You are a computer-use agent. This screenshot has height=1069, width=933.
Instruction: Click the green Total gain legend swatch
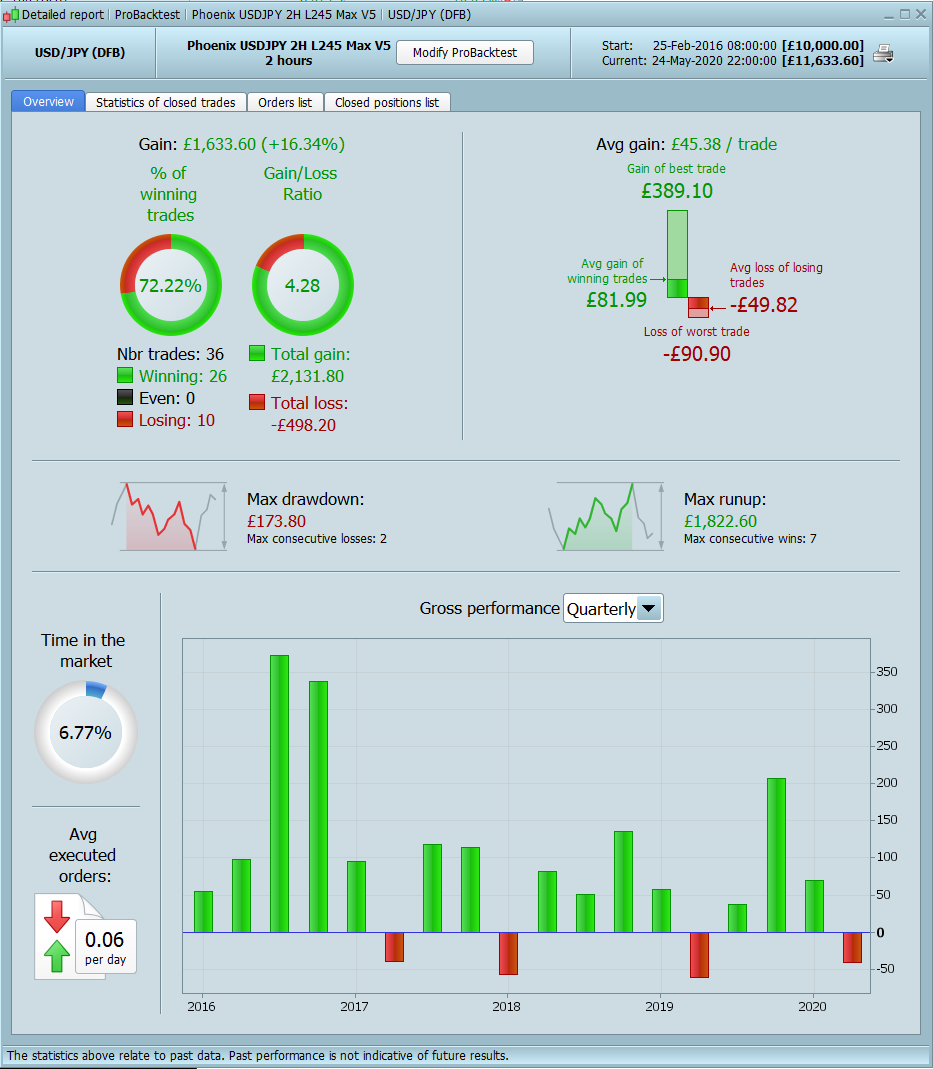(257, 353)
